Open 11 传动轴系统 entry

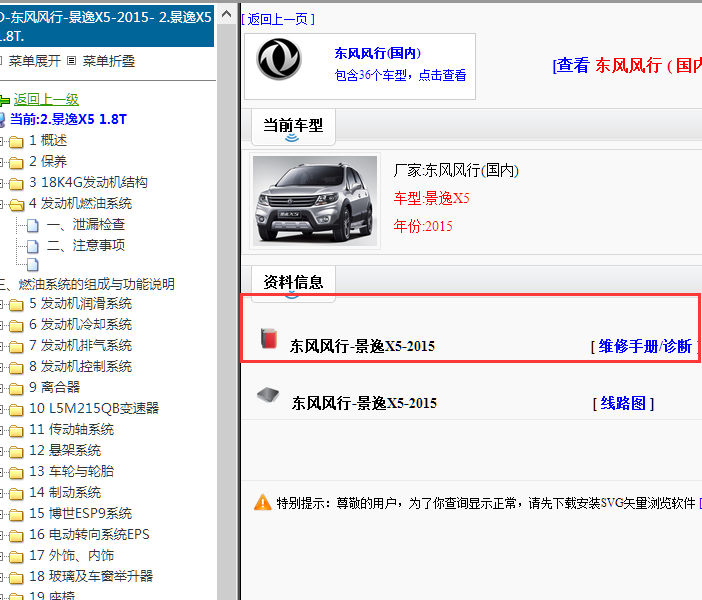72,429
